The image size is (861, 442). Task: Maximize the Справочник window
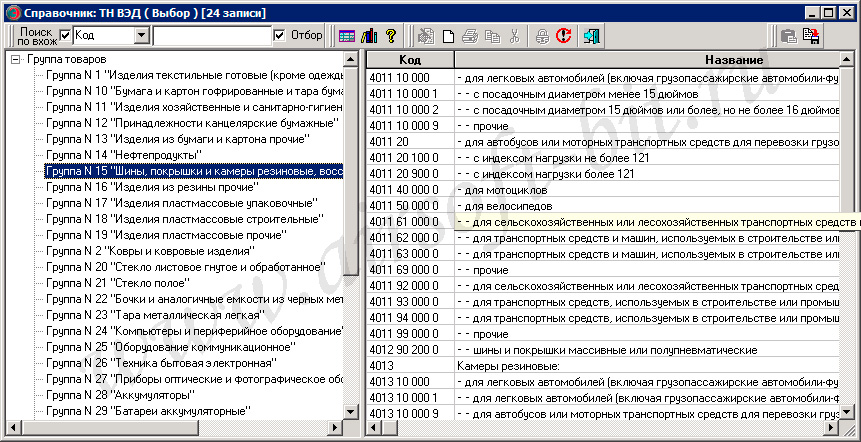(830, 12)
